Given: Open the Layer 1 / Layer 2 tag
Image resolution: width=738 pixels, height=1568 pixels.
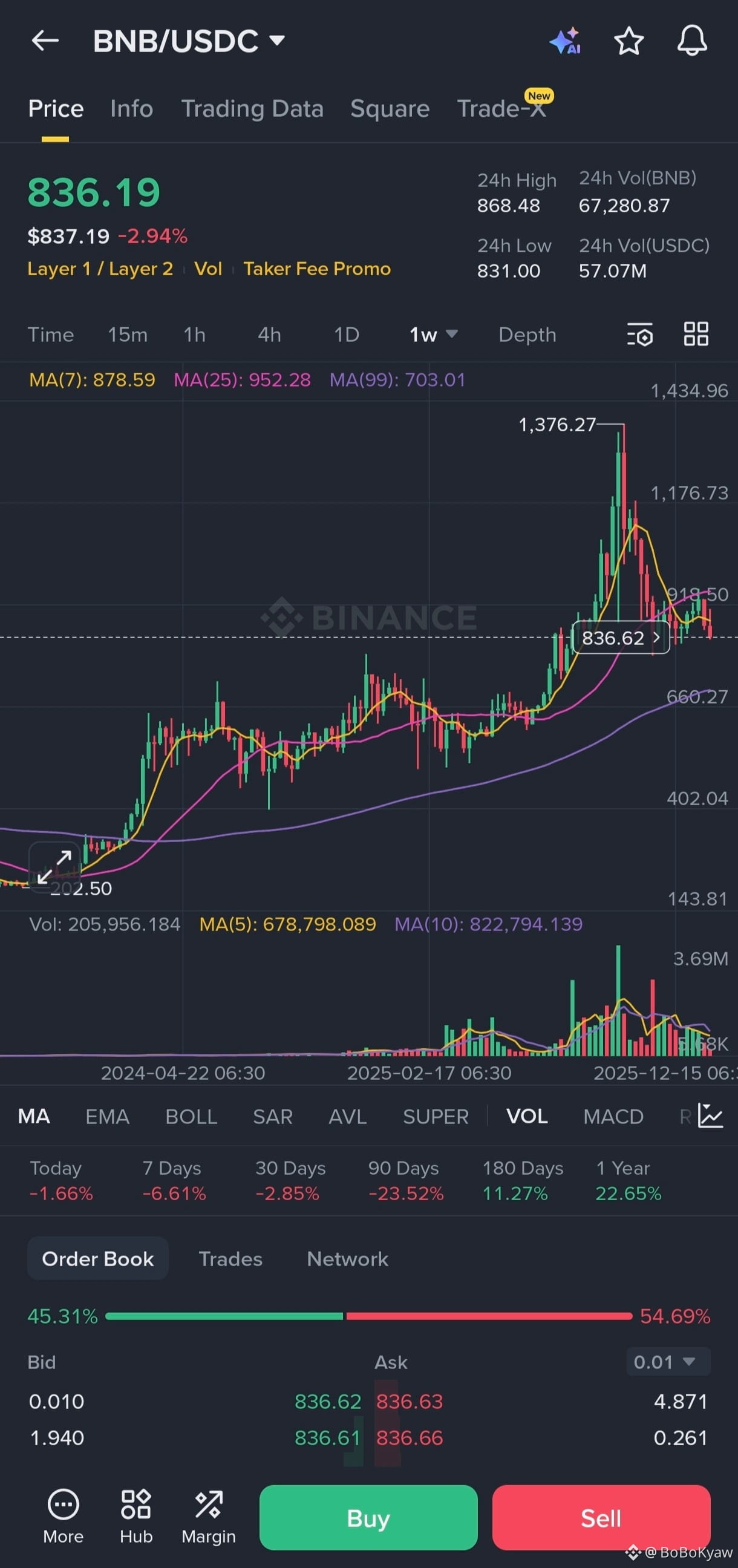Looking at the screenshot, I should (100, 269).
